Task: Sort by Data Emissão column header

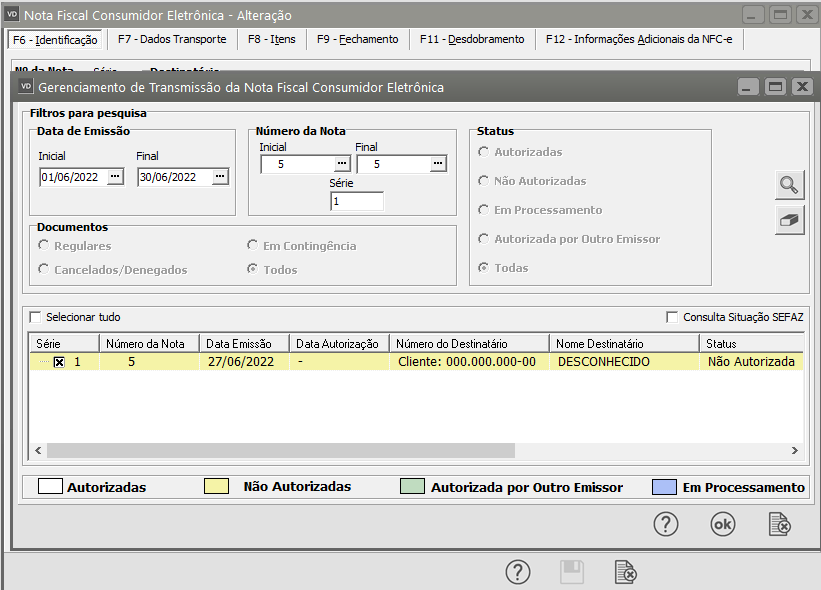Action: coord(244,343)
